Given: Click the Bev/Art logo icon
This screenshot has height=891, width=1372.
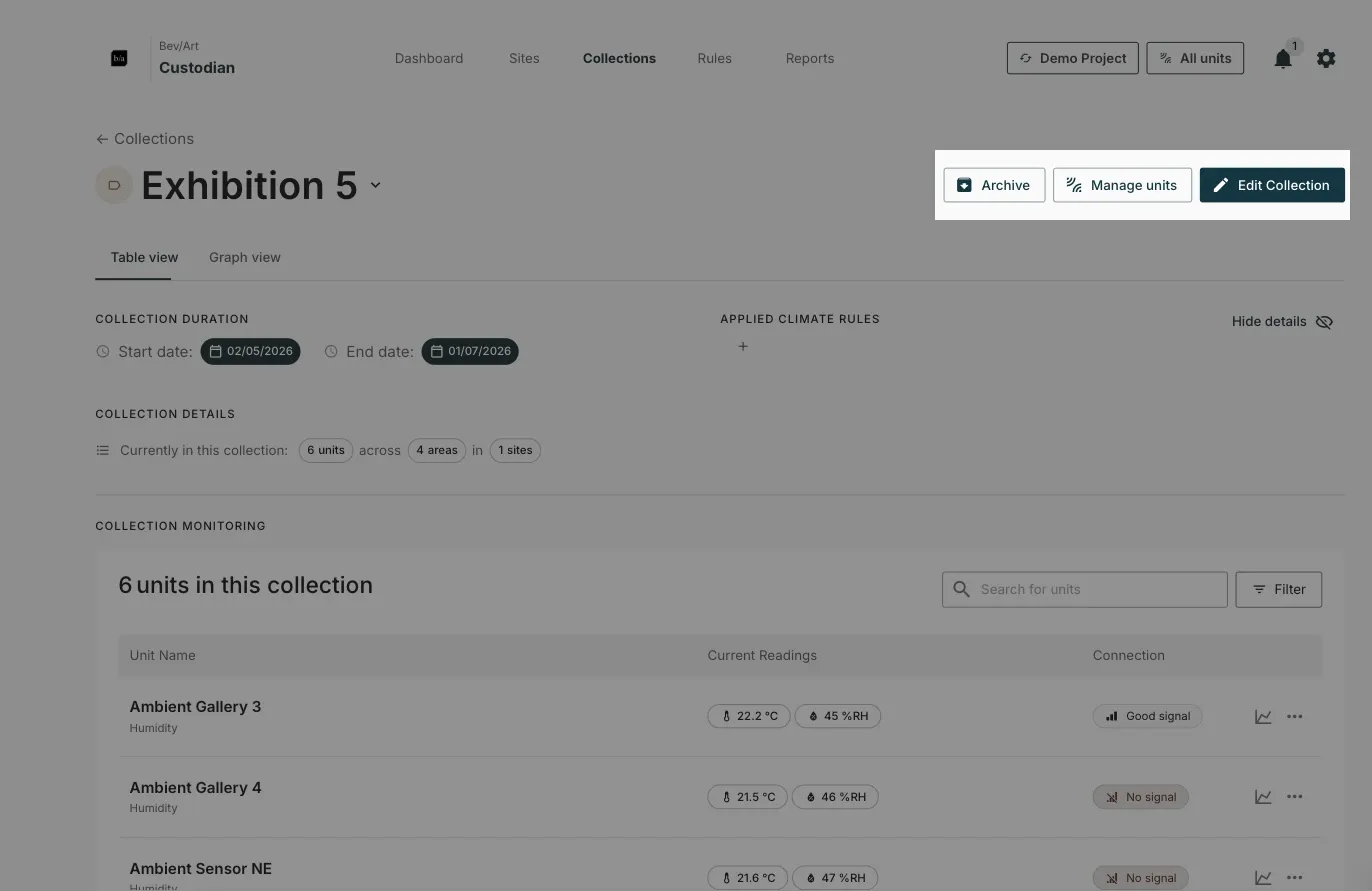Looking at the screenshot, I should pos(119,58).
